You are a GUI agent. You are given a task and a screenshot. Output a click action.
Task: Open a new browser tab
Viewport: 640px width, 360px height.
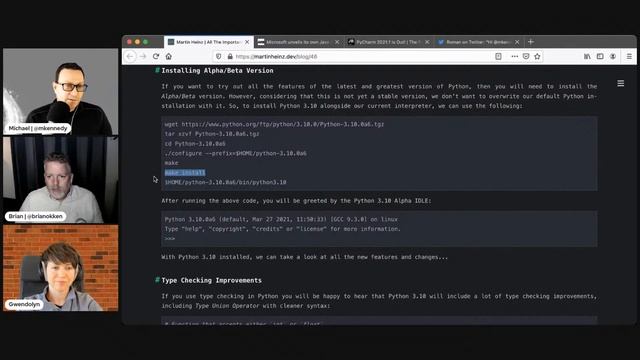tap(531, 42)
